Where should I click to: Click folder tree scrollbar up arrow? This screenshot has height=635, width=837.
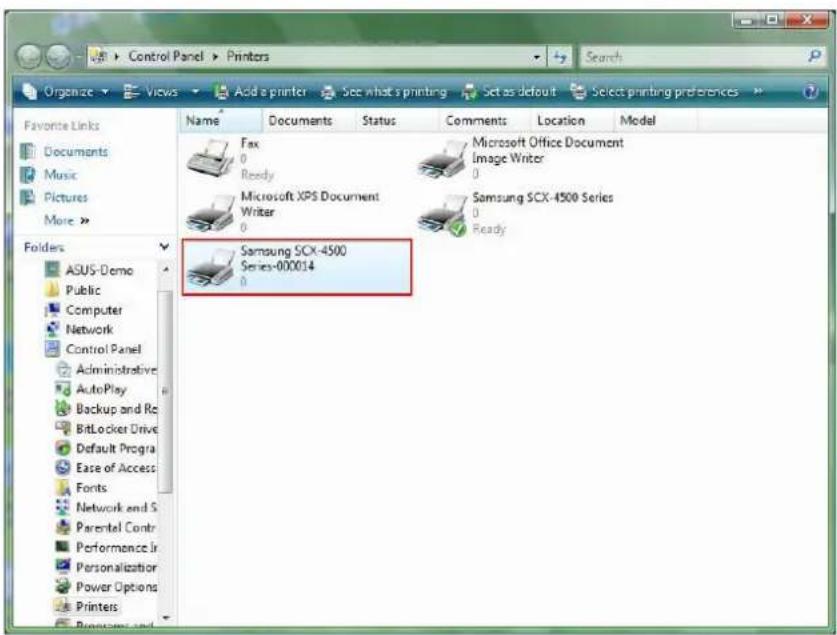[x=165, y=269]
